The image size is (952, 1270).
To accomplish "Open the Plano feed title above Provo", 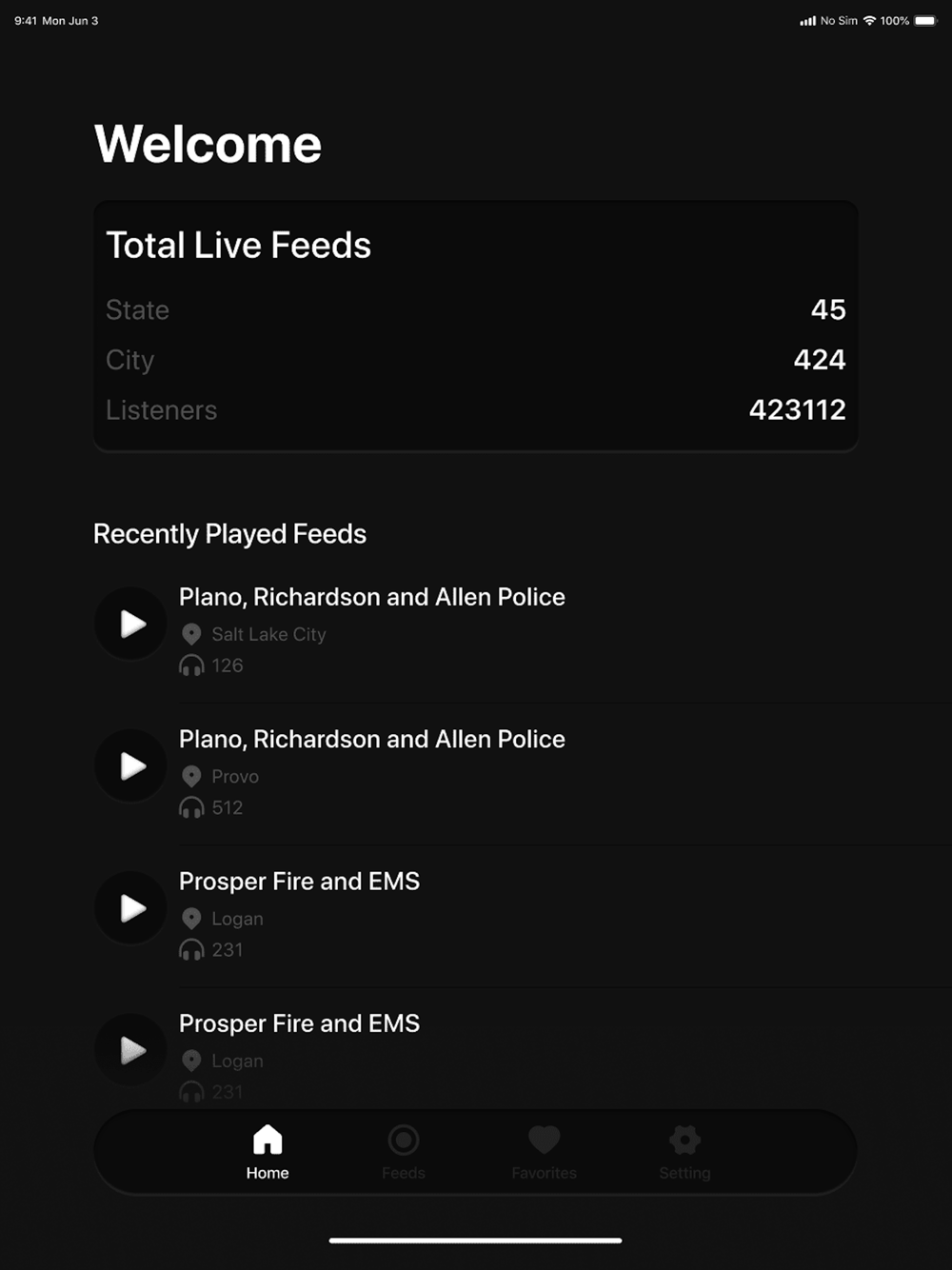I will 371,739.
